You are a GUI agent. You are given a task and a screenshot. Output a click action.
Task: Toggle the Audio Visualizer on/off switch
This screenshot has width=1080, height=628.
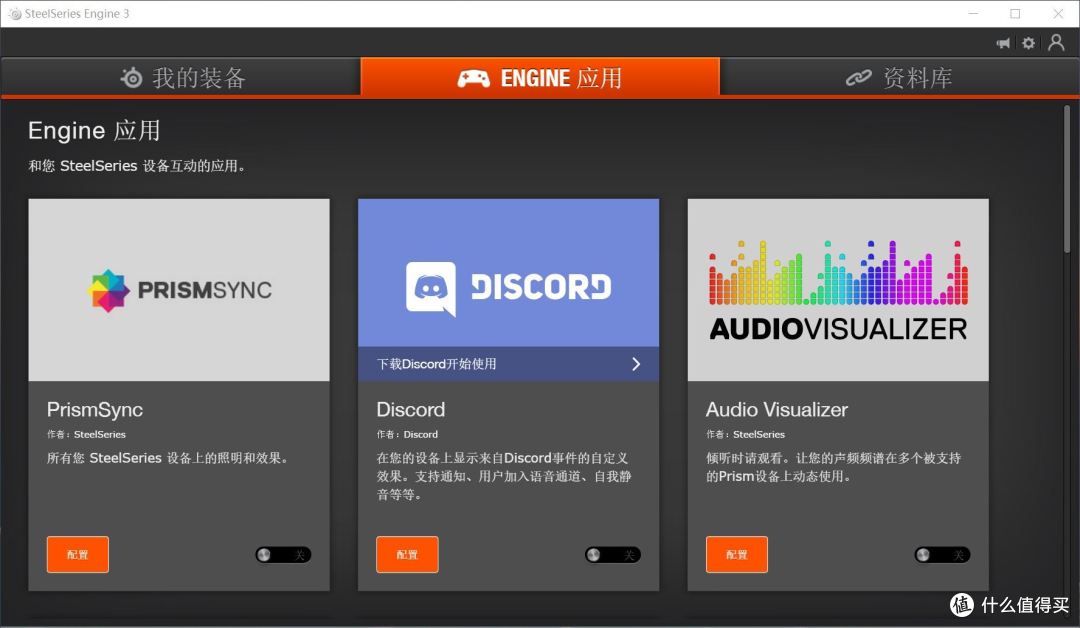point(942,554)
